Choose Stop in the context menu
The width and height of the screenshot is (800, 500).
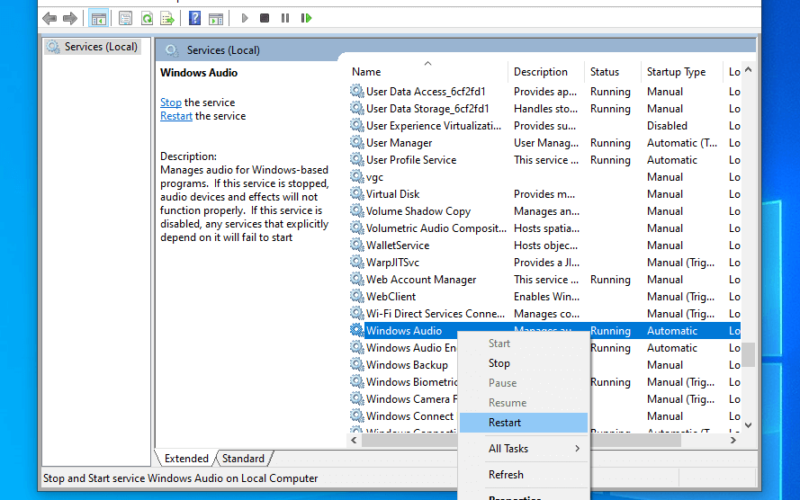point(523,363)
